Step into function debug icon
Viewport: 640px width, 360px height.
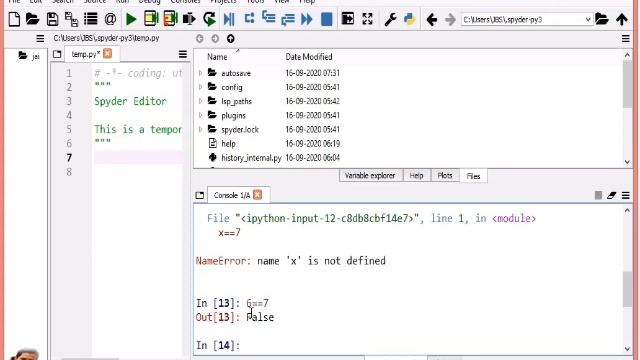268,18
